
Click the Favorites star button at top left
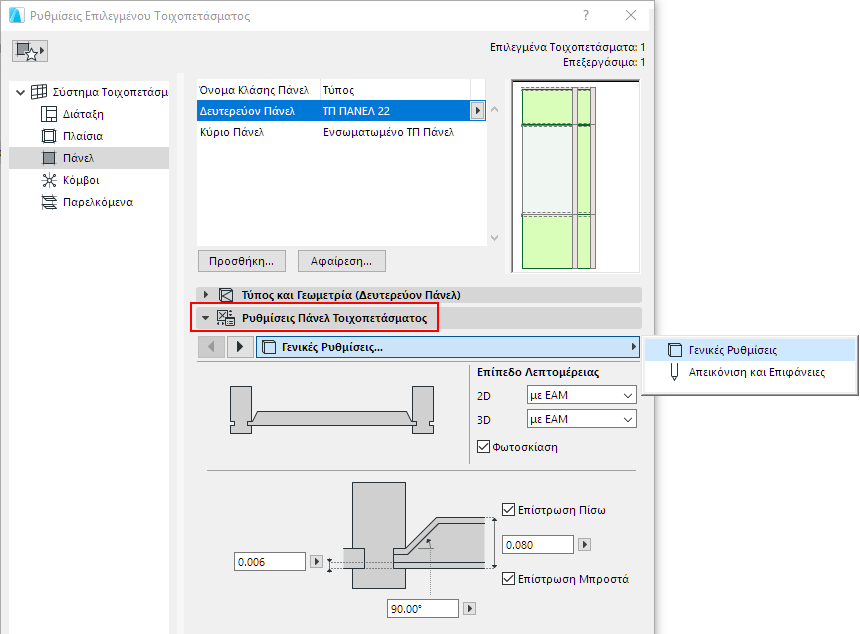coord(30,48)
